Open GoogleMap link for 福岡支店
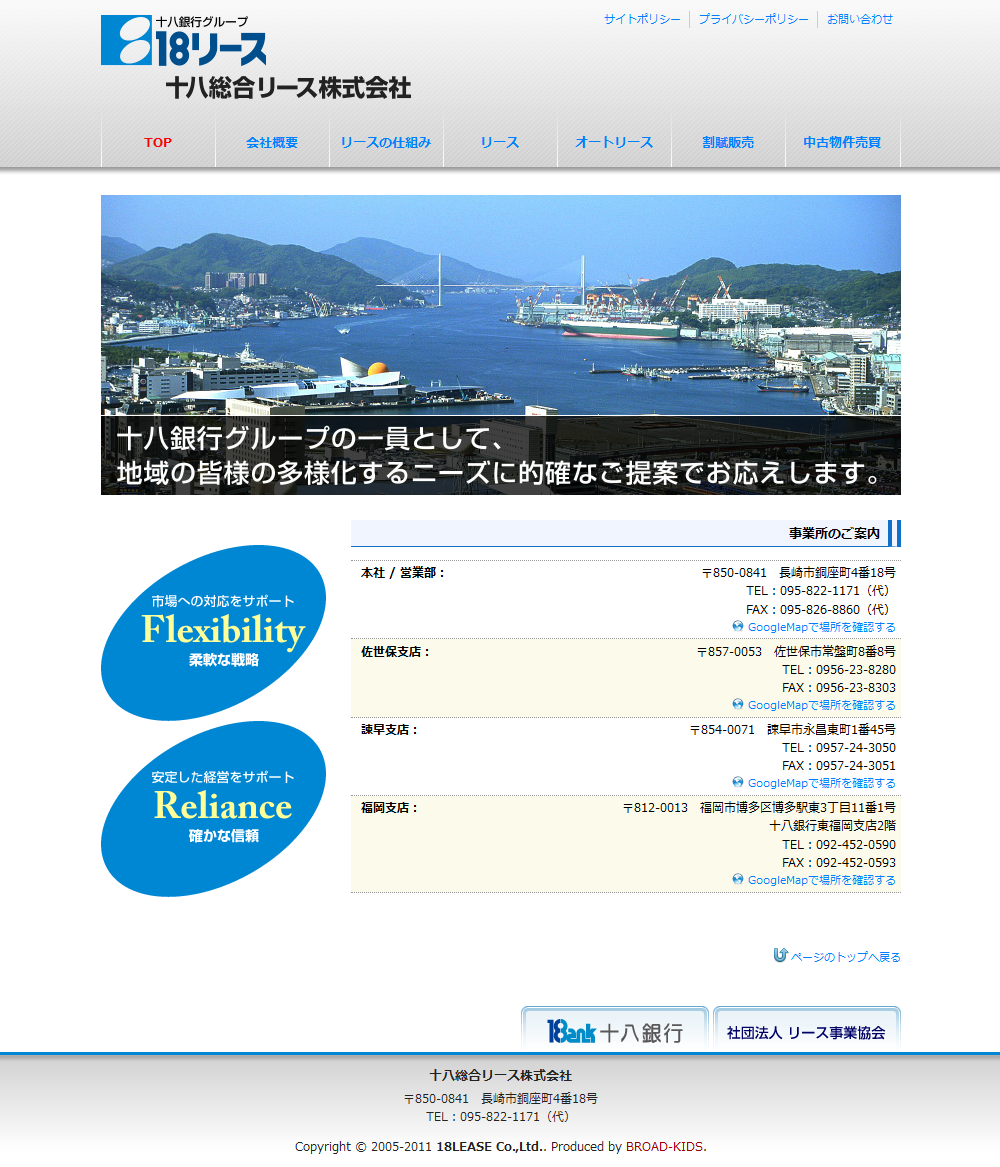The height and width of the screenshot is (1167, 1000). tap(821, 880)
